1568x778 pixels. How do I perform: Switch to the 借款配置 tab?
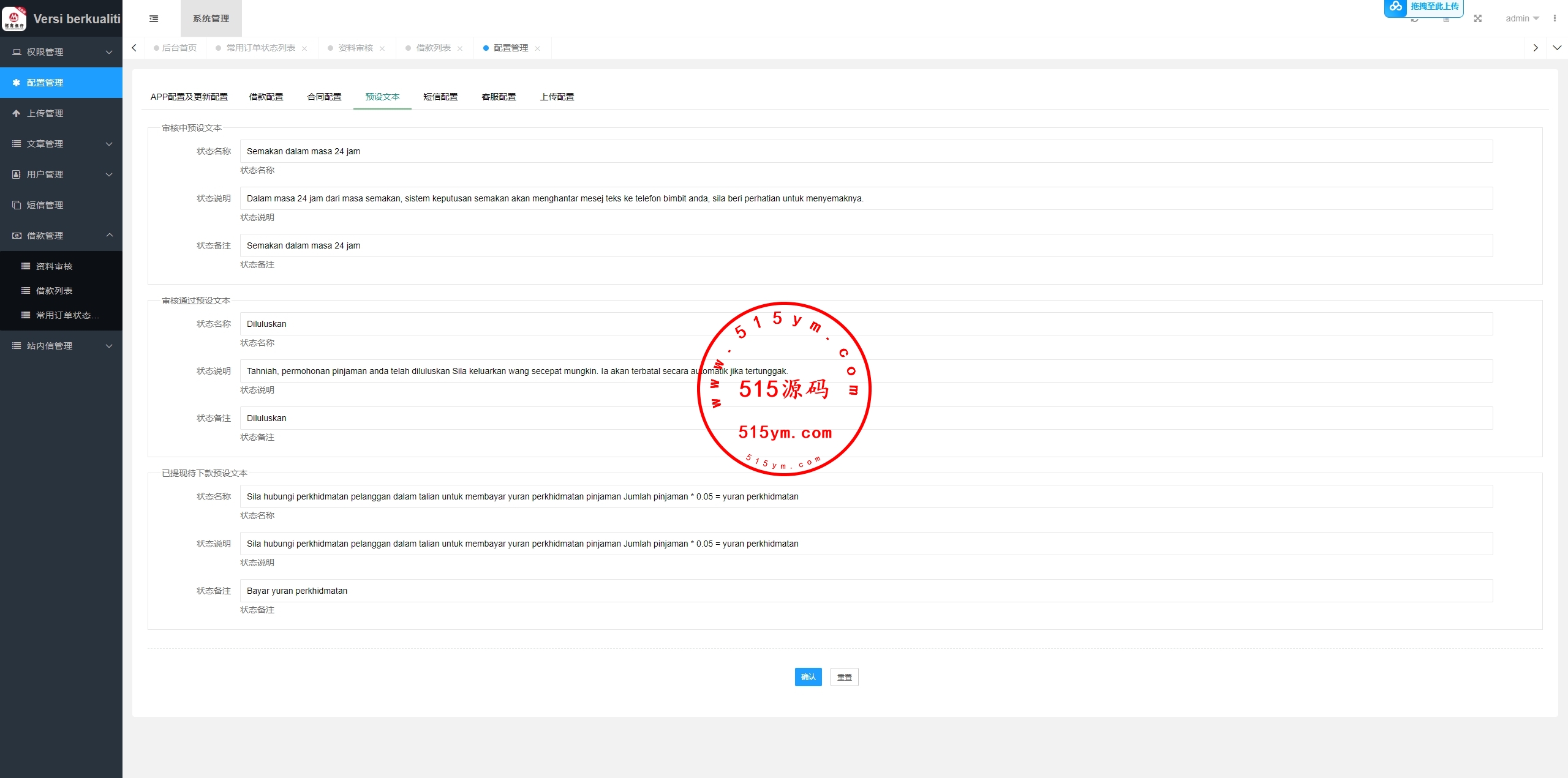click(266, 97)
